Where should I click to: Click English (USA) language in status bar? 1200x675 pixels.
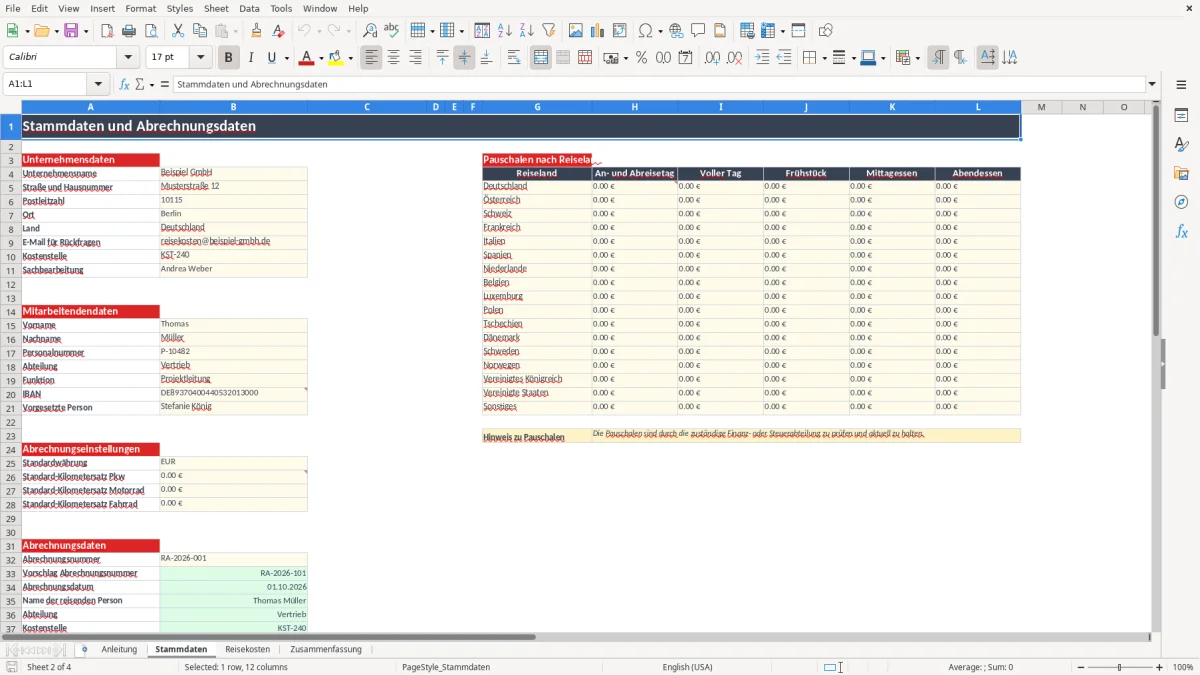[687, 667]
